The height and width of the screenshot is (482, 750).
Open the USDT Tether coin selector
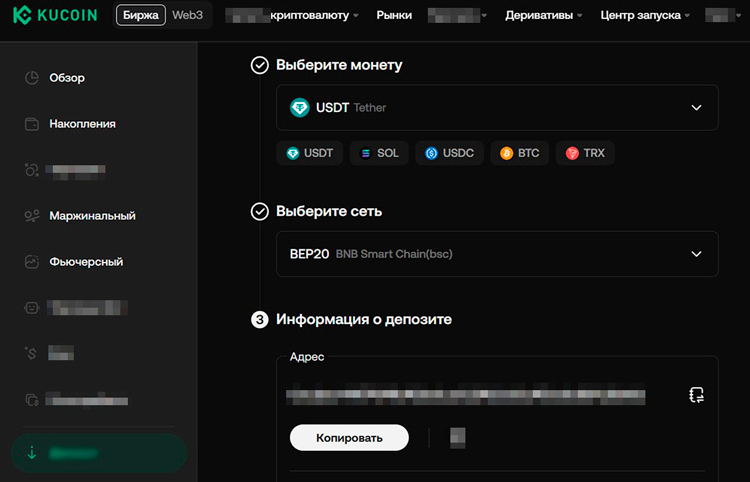pos(497,108)
